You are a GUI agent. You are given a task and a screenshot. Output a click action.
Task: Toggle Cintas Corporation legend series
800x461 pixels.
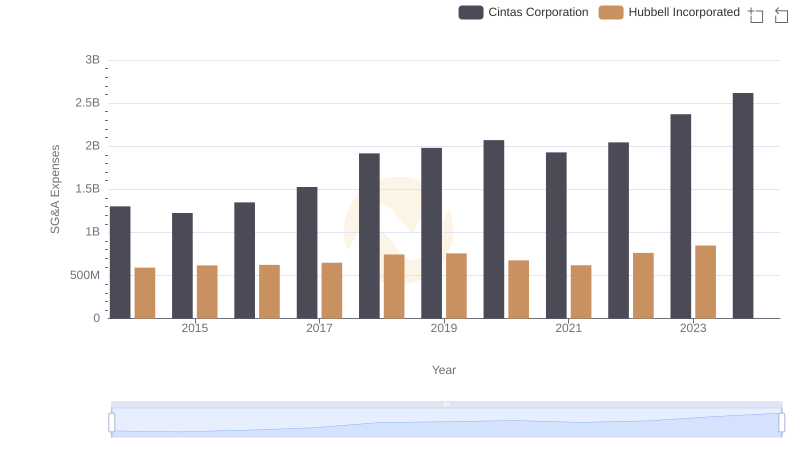(523, 12)
